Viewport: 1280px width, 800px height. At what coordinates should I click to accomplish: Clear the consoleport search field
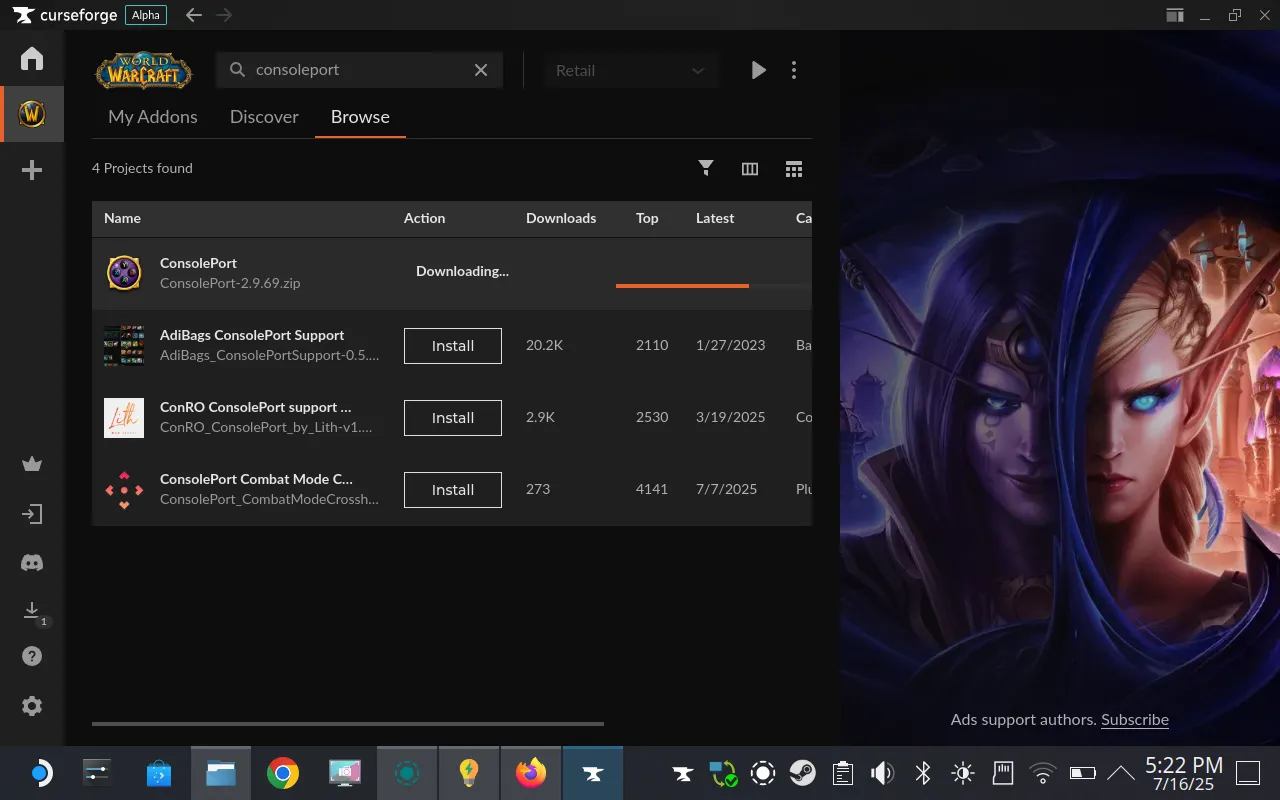(x=481, y=70)
